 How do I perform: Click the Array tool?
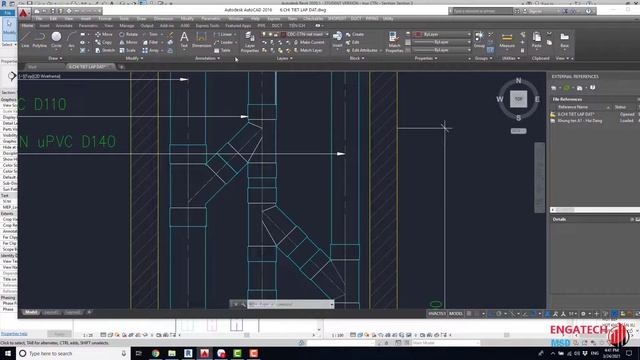(151, 50)
